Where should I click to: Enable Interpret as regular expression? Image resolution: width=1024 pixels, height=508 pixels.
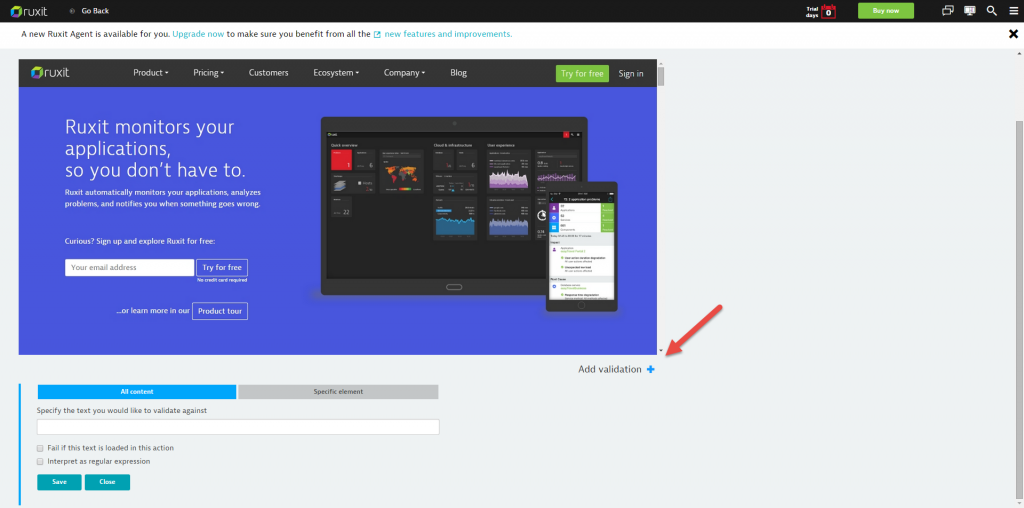(40, 461)
